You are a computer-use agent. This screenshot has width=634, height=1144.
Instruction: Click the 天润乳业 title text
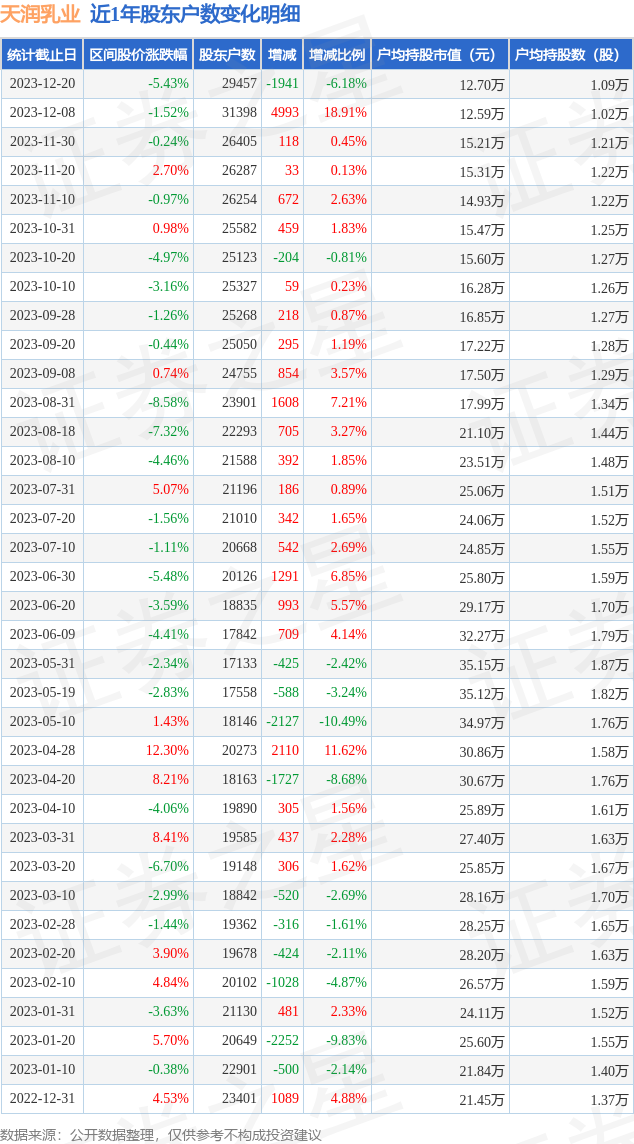click(41, 15)
